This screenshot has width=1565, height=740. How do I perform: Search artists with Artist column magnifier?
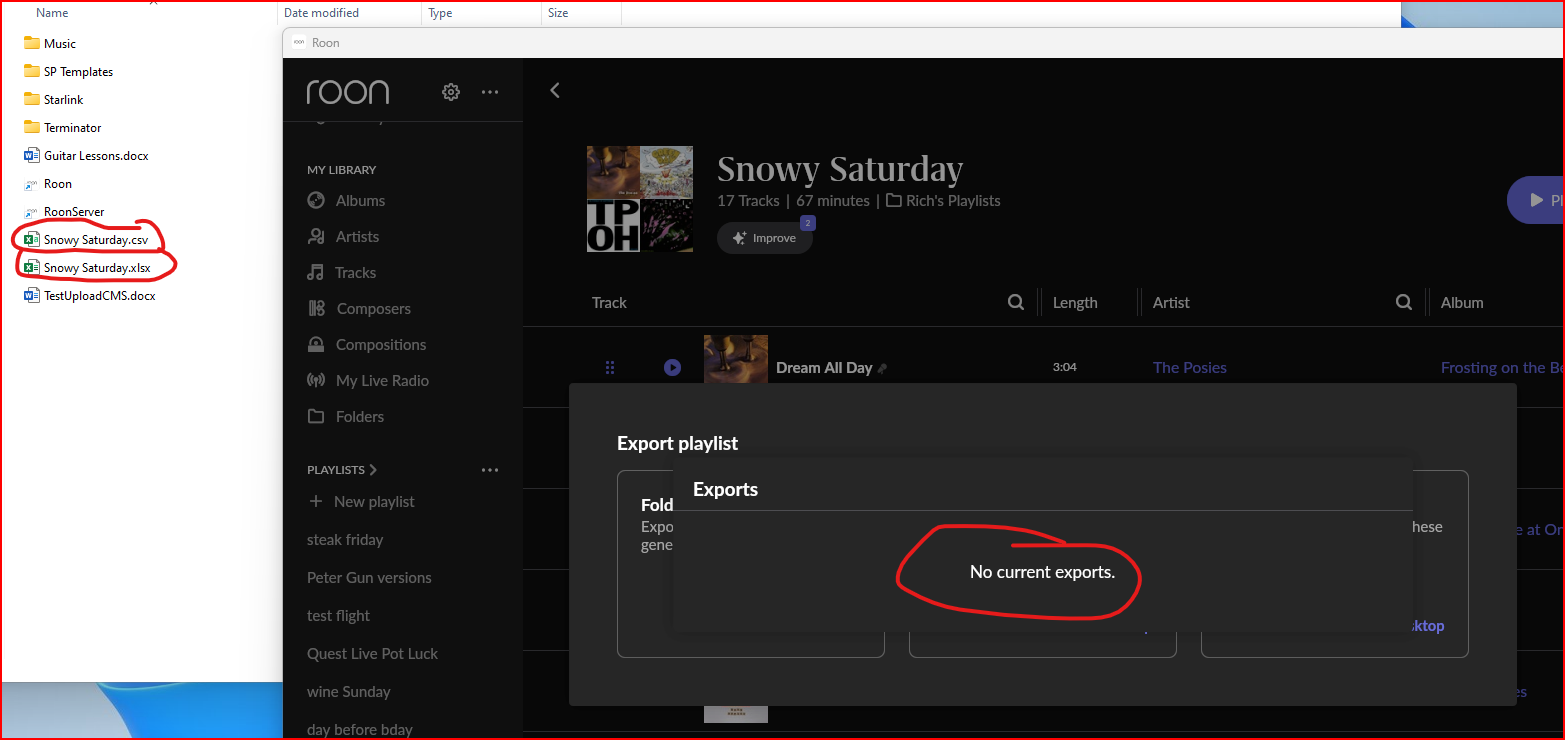[x=1404, y=302]
